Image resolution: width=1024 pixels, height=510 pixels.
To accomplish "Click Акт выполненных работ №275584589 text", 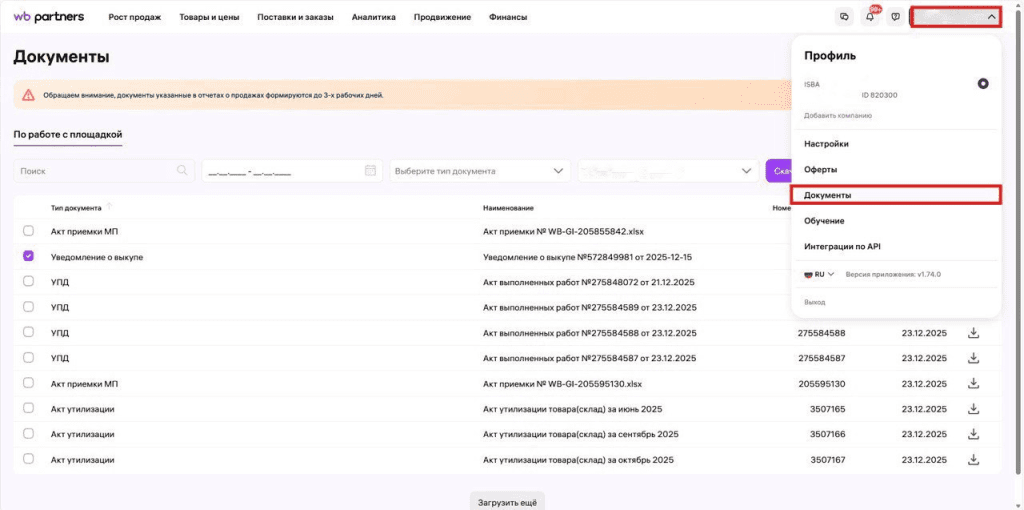I will (x=590, y=308).
